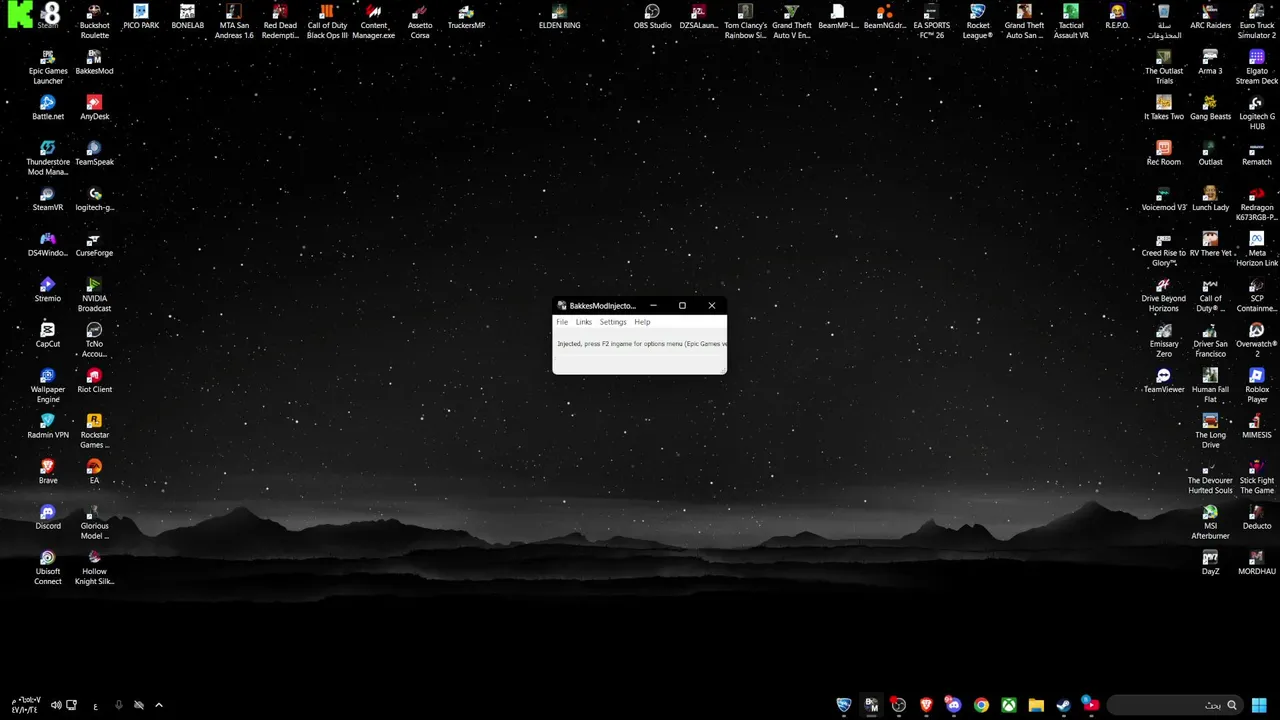
Task: Click the "Injected, press F2 ingame" status text
Action: (x=641, y=344)
